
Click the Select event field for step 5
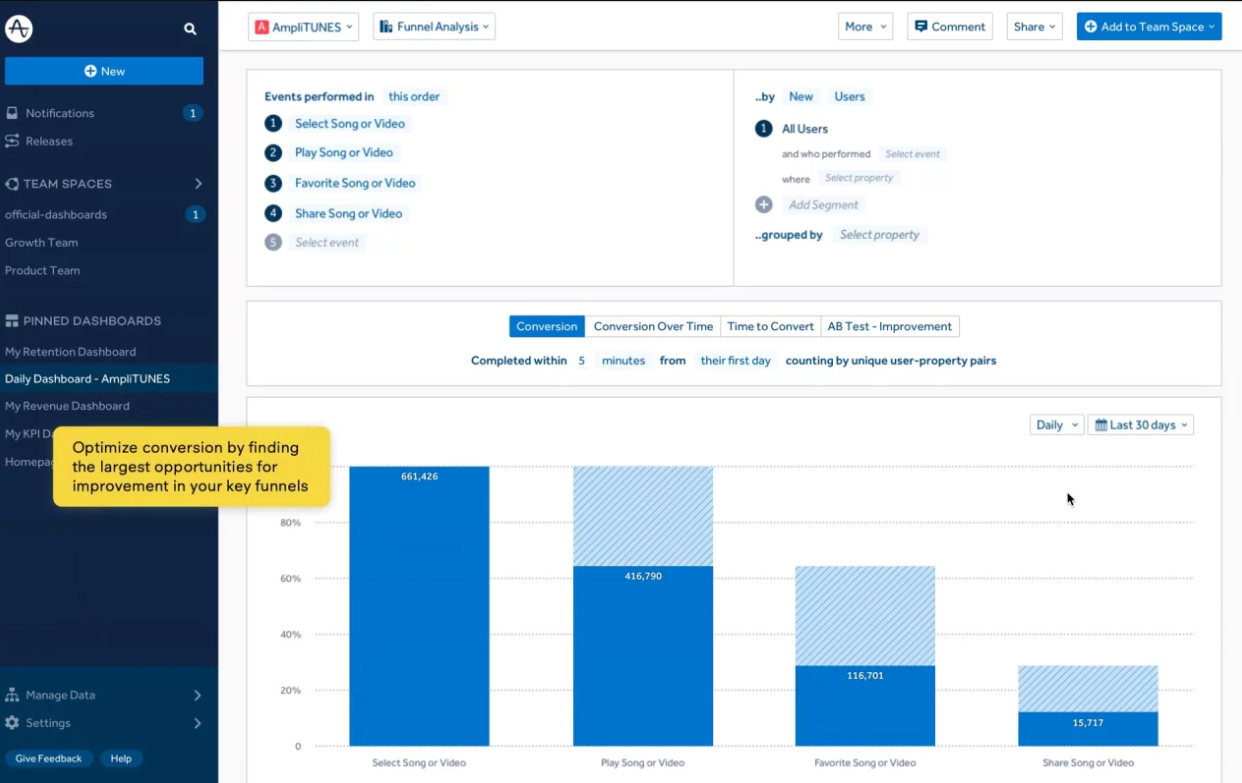pos(327,242)
